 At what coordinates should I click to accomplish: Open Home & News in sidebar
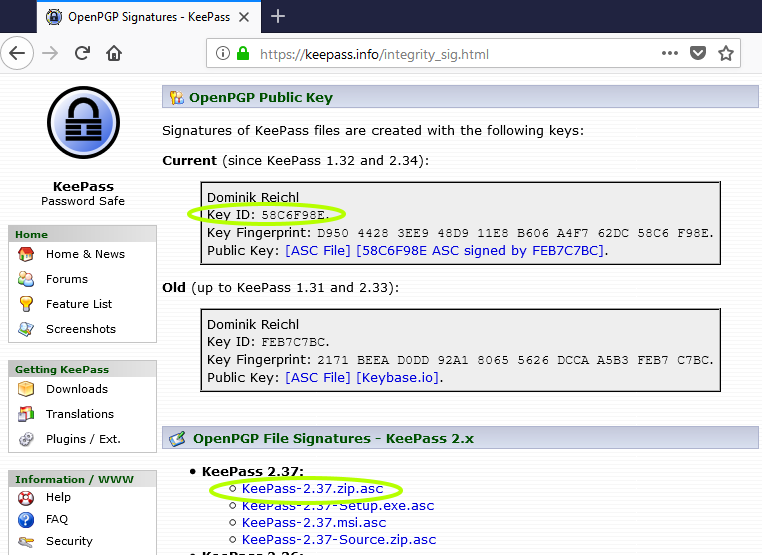point(85,254)
